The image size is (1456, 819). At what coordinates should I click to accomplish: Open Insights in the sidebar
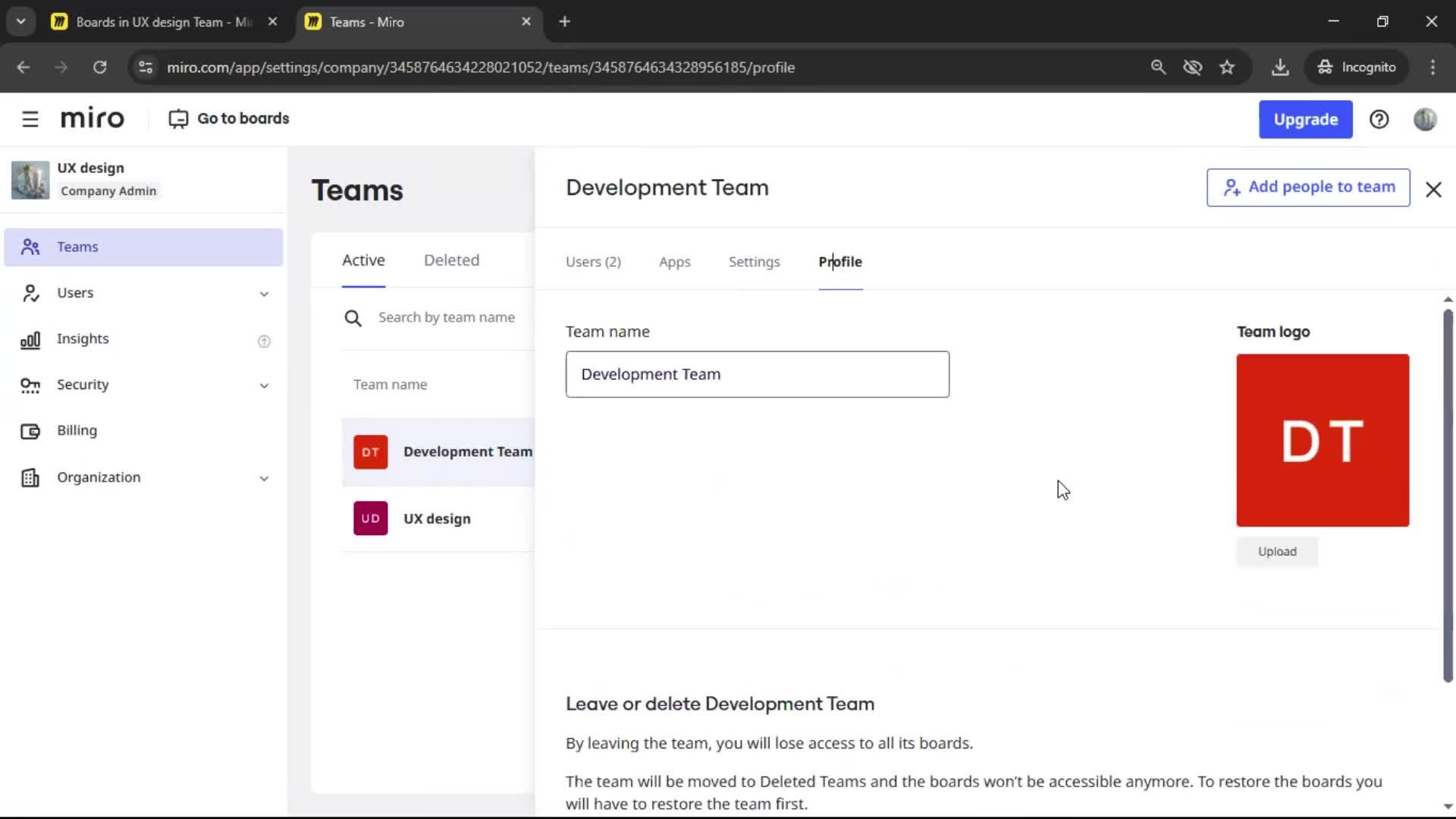point(143,340)
